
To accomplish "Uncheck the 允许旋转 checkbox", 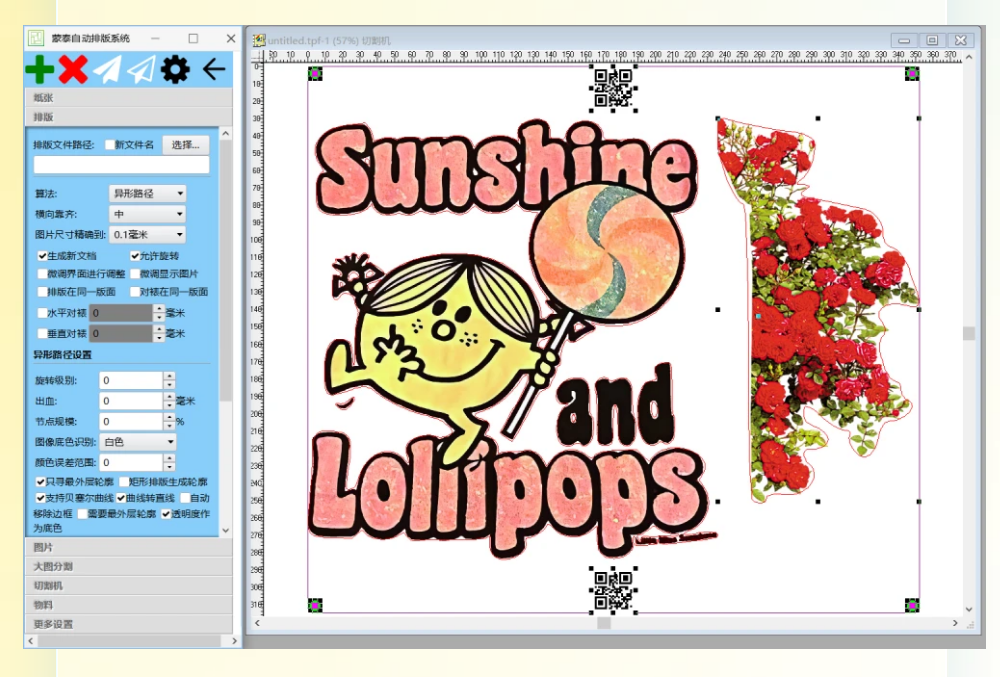I will (x=135, y=256).
